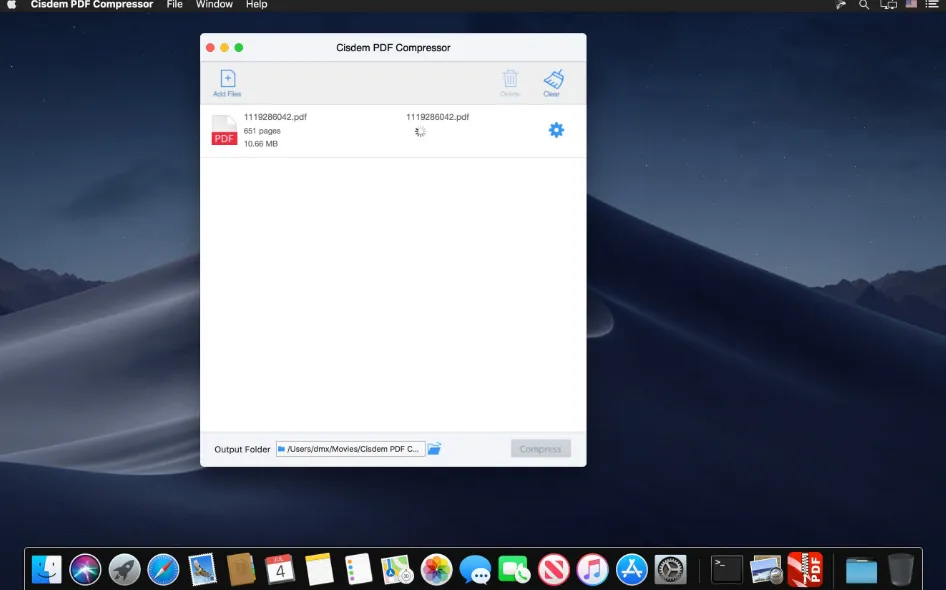Open Terminal in the Dock
Viewport: 946px width, 590px height.
pyautogui.click(x=727, y=569)
